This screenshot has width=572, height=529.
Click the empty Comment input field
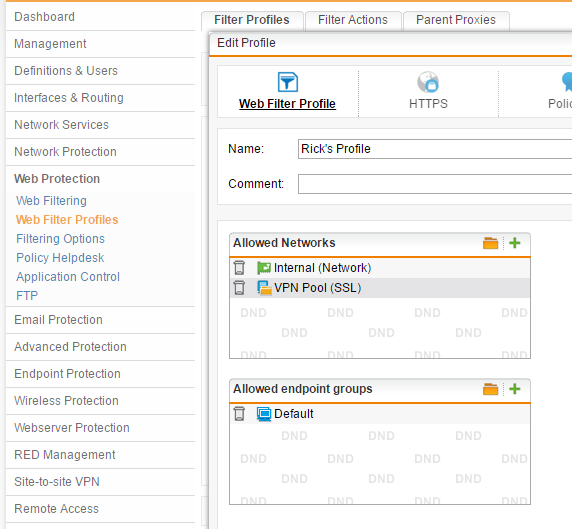[435, 184]
